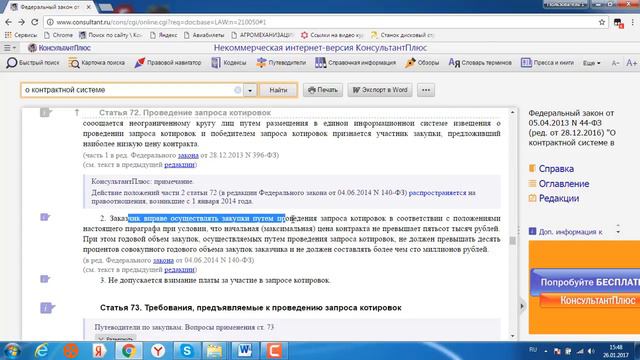Increase font size with A+
The width and height of the screenshot is (640, 360).
click(631, 63)
